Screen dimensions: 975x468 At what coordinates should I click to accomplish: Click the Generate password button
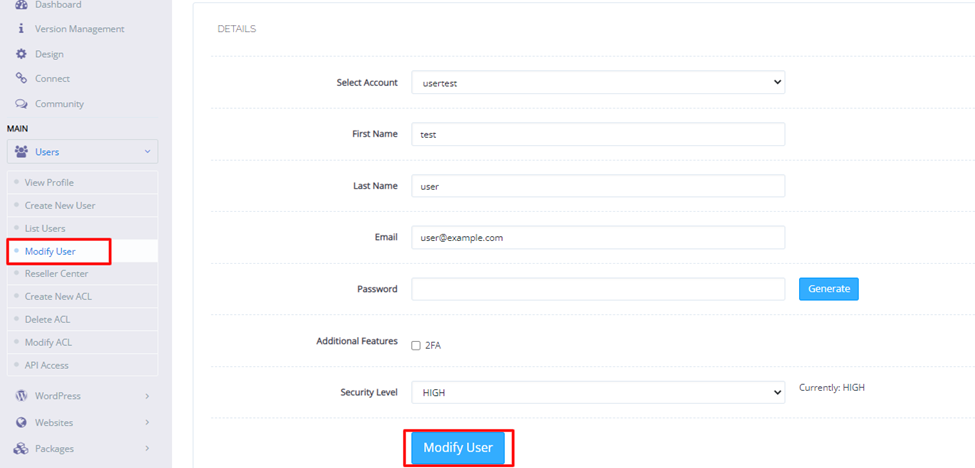point(829,288)
